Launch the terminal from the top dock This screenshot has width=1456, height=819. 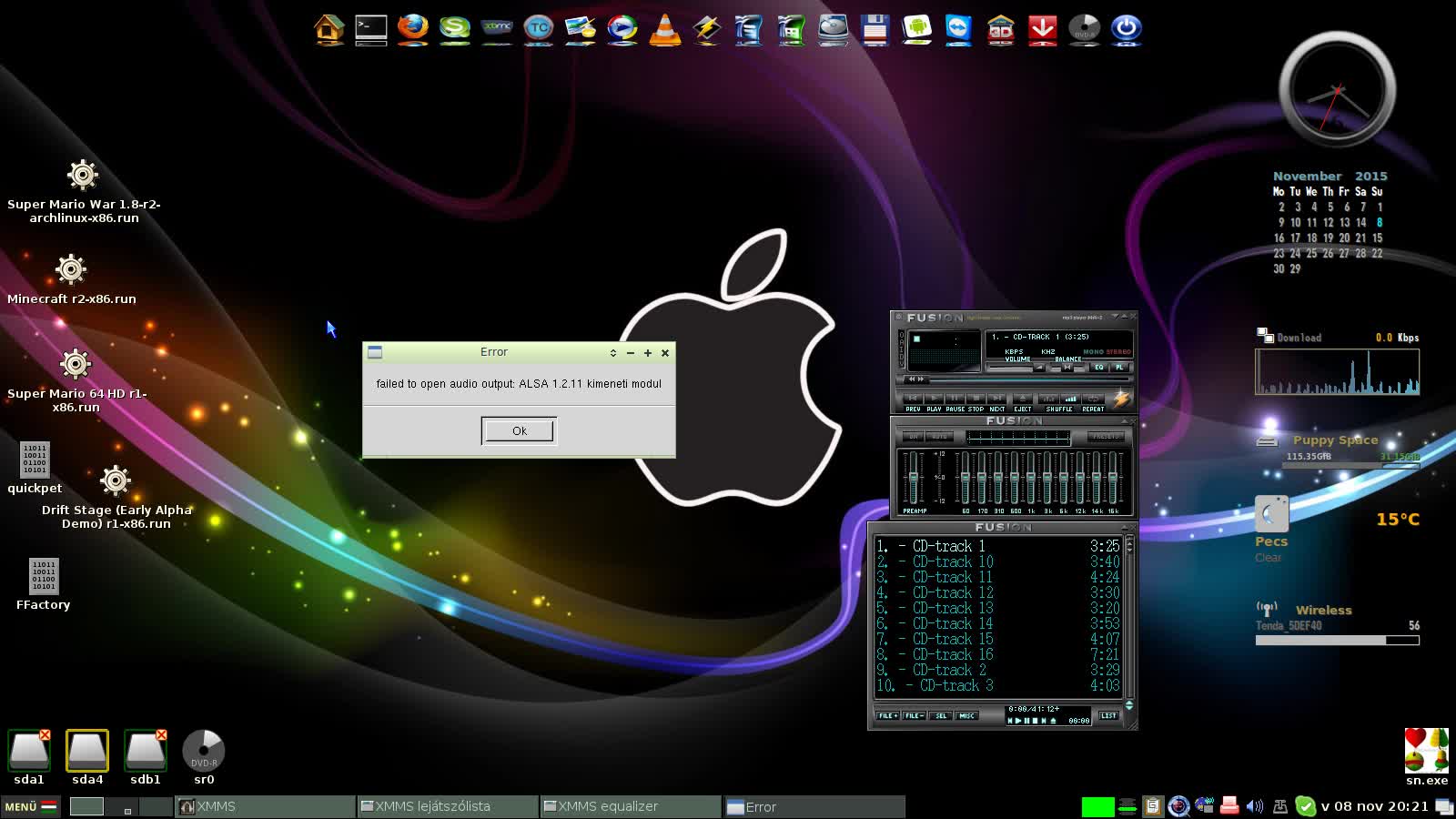(x=371, y=28)
